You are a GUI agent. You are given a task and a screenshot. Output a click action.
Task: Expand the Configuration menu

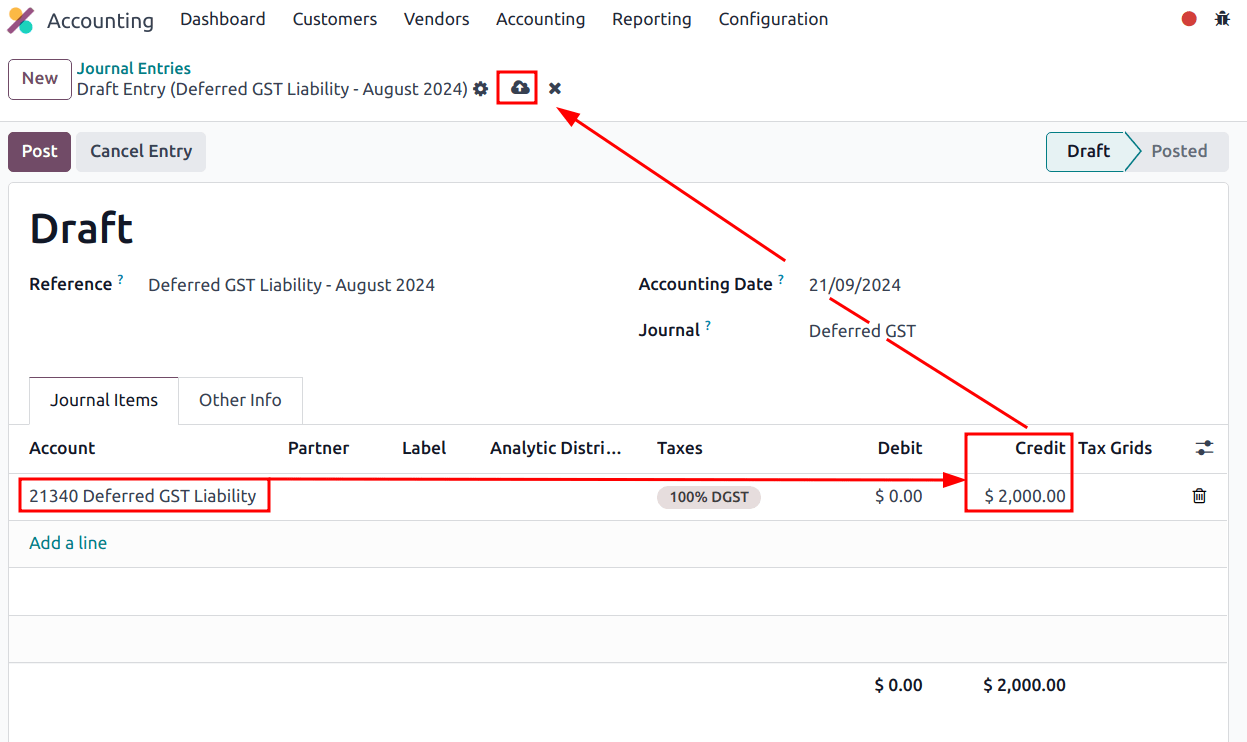point(772,19)
